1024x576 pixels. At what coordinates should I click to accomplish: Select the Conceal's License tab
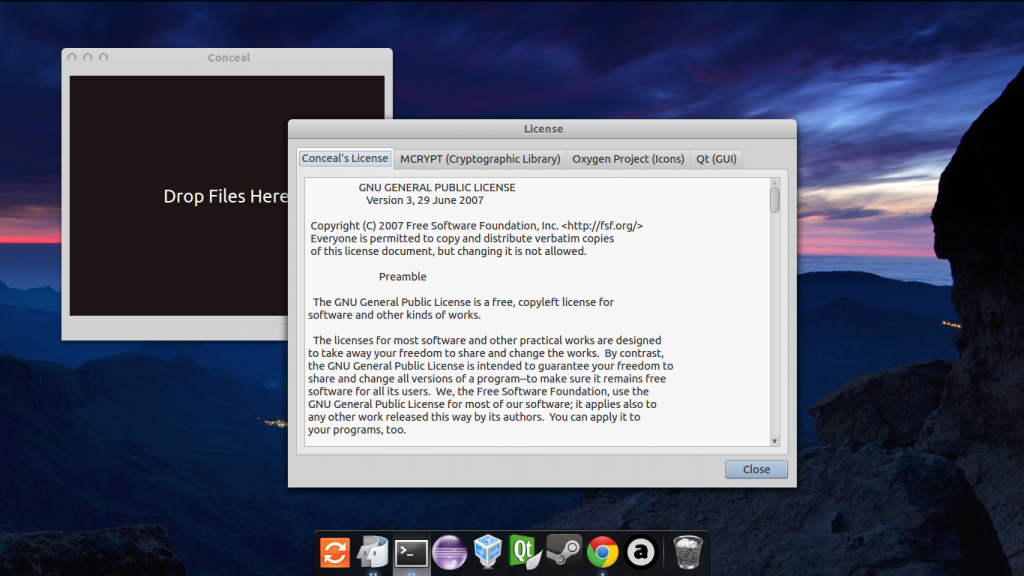[345, 158]
